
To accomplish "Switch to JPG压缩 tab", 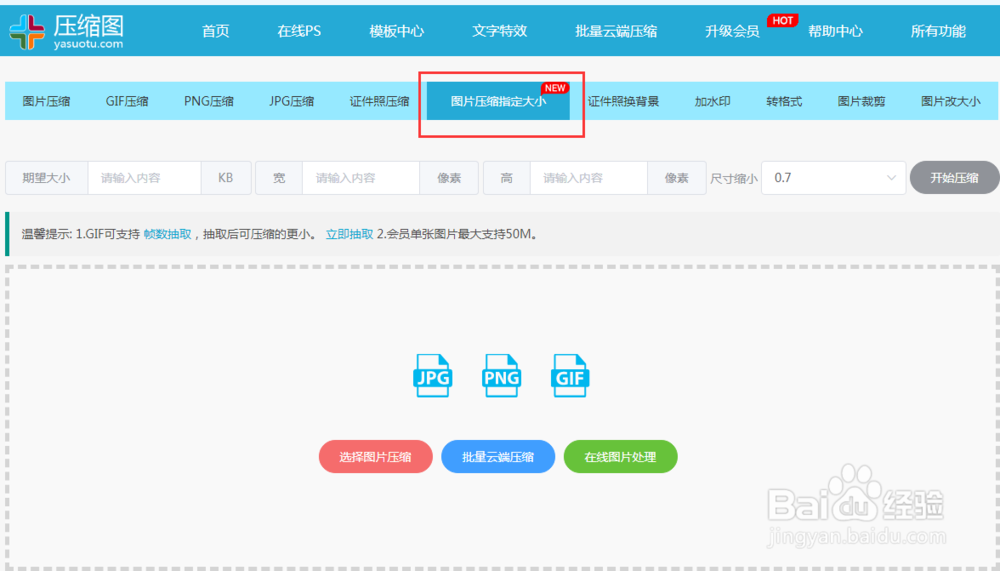I will pyautogui.click(x=291, y=101).
